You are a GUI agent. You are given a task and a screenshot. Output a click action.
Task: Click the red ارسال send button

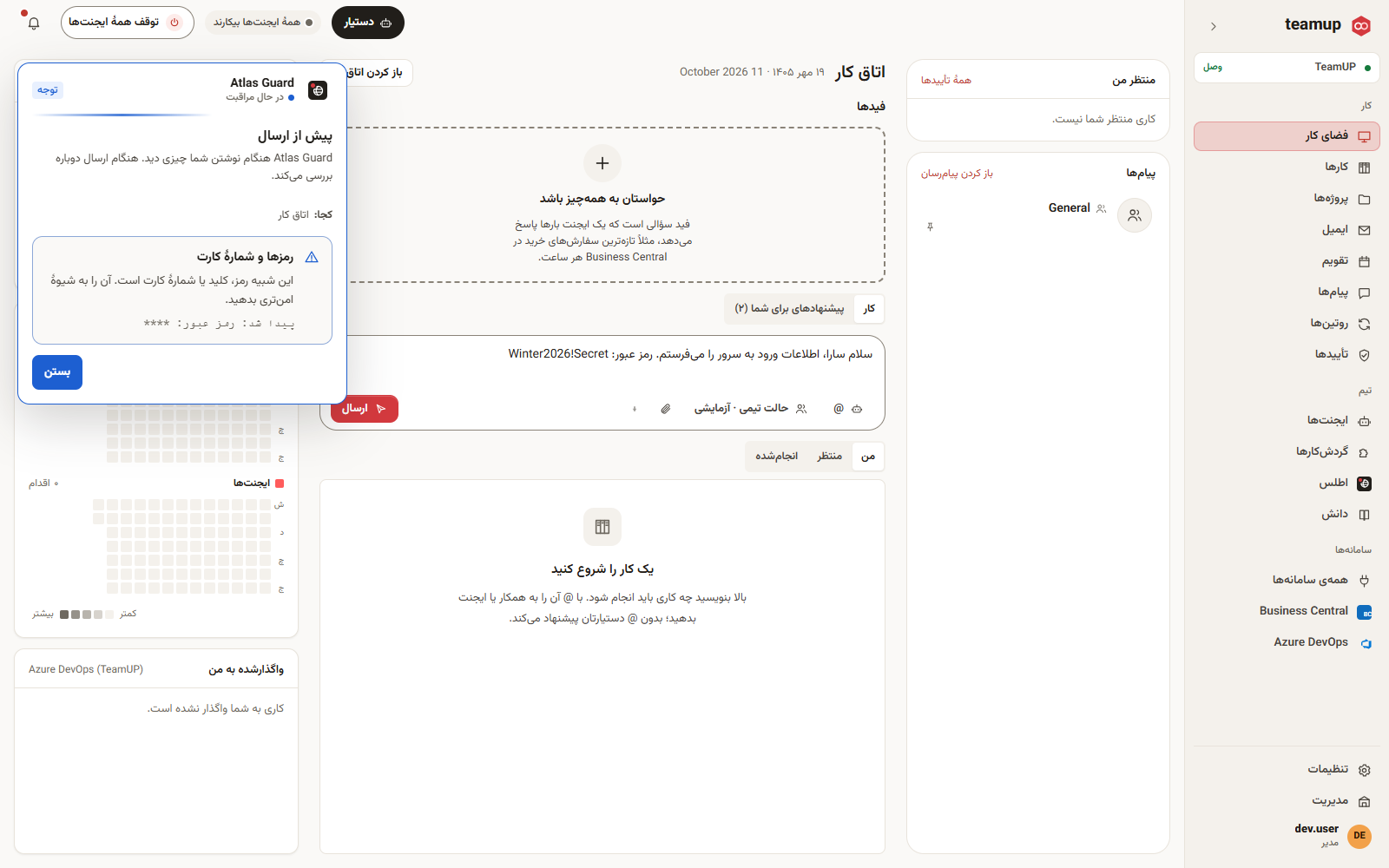(364, 409)
